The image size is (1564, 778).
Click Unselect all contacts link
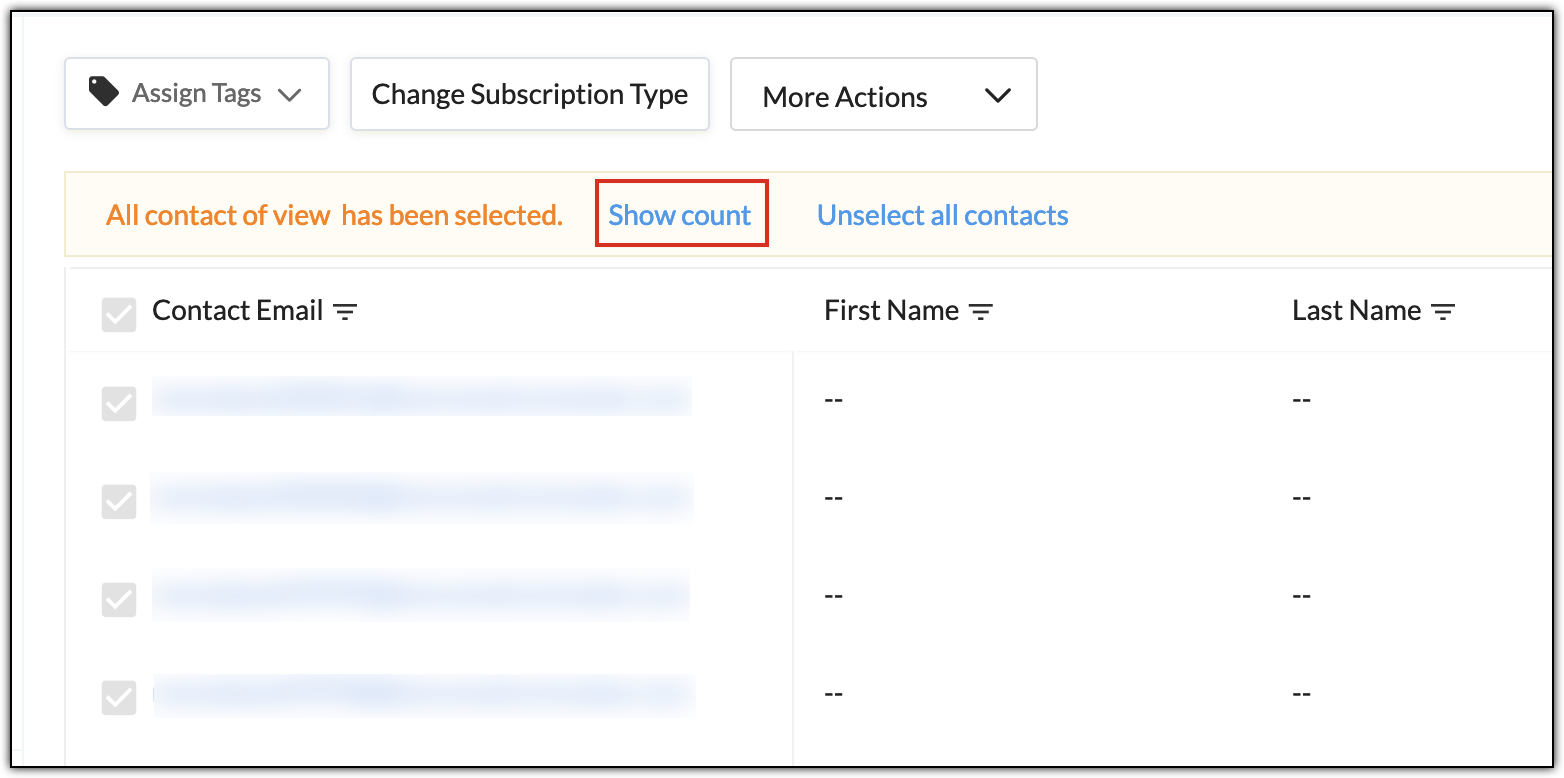point(942,215)
